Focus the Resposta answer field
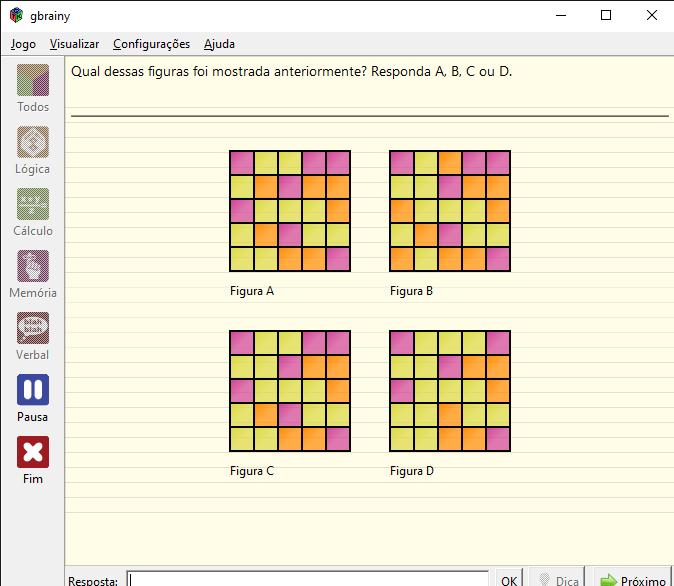The image size is (674, 586). (308, 580)
